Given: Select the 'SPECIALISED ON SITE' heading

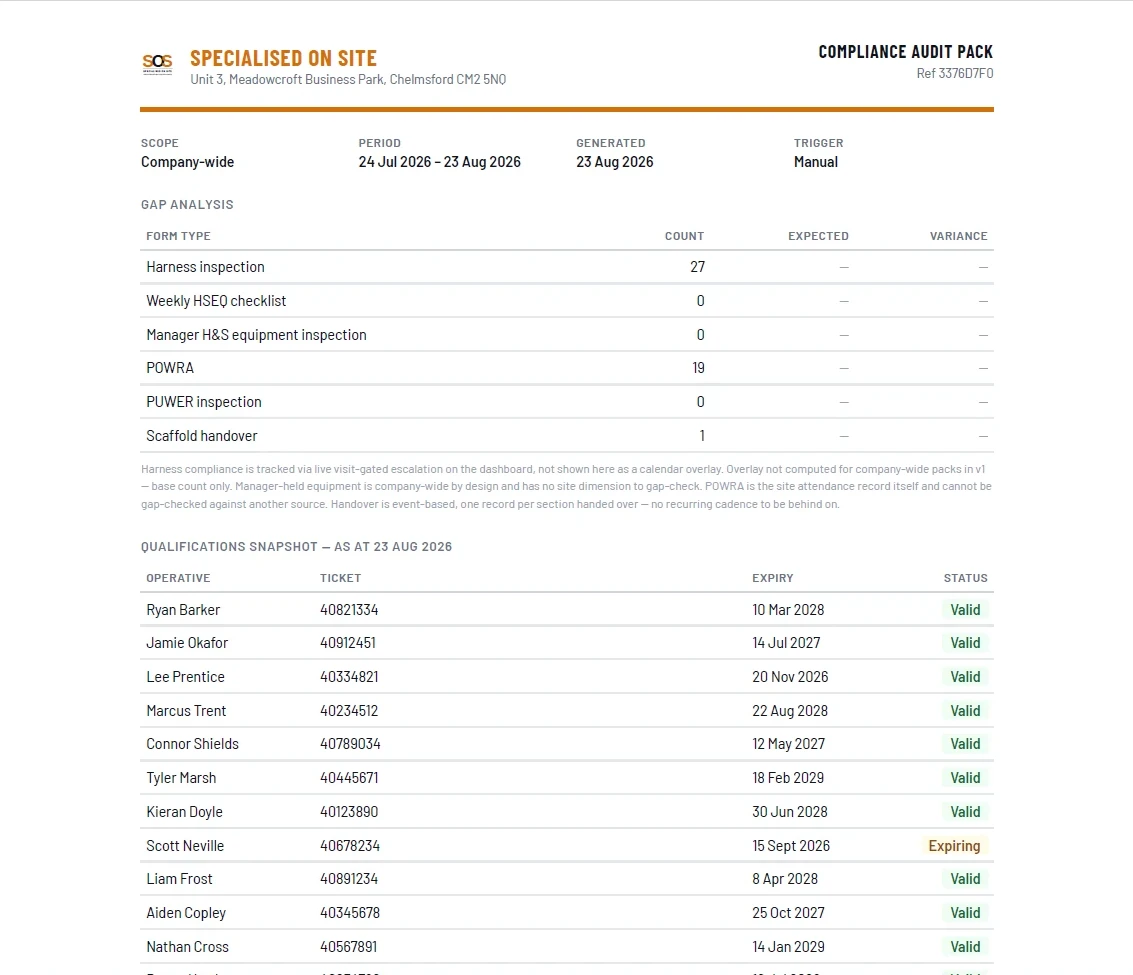Looking at the screenshot, I should pyautogui.click(x=283, y=59).
